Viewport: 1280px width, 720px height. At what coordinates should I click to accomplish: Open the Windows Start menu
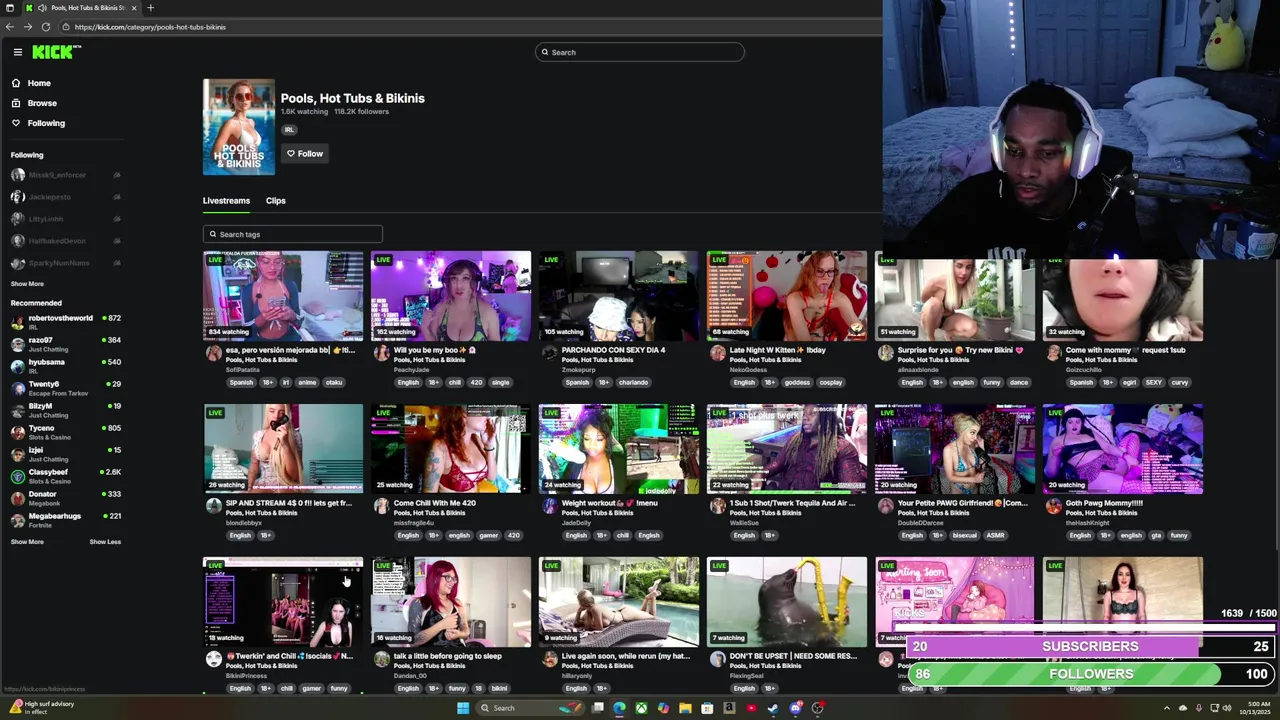[463, 708]
